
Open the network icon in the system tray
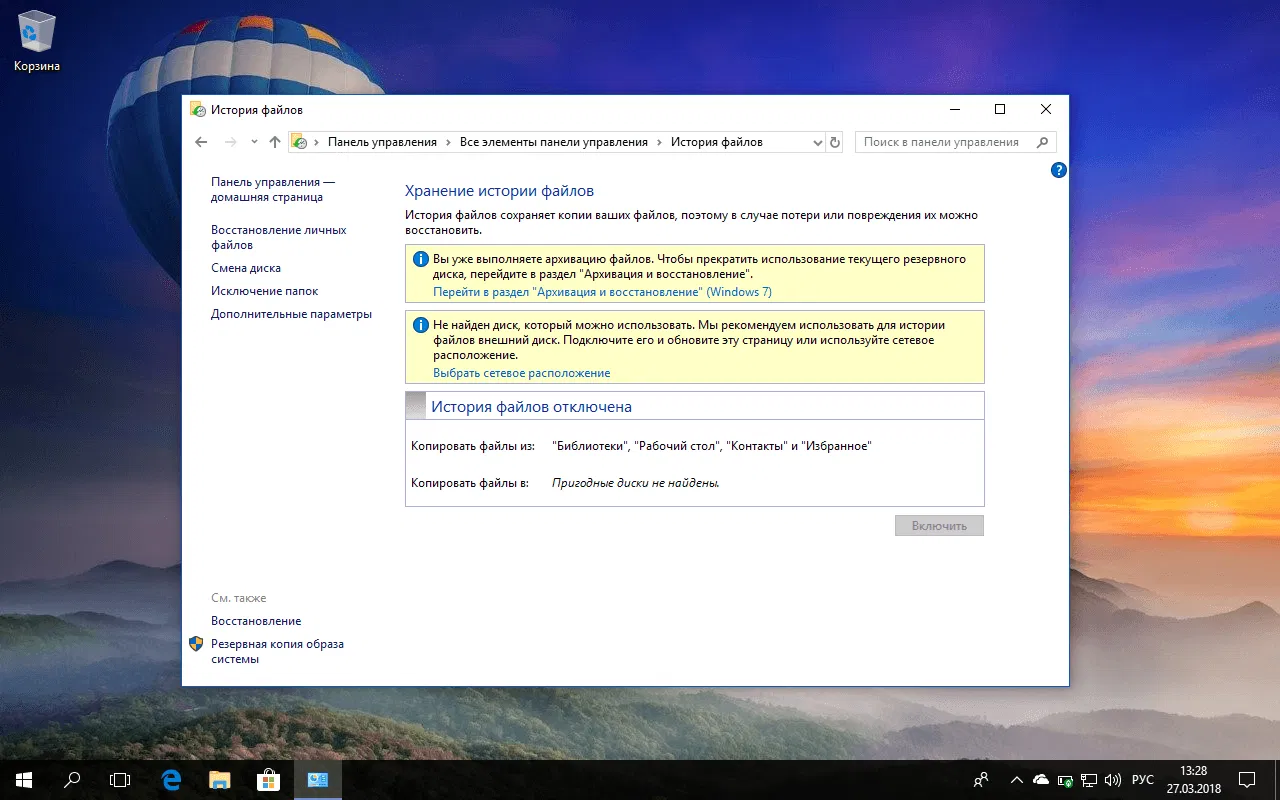click(x=1089, y=780)
